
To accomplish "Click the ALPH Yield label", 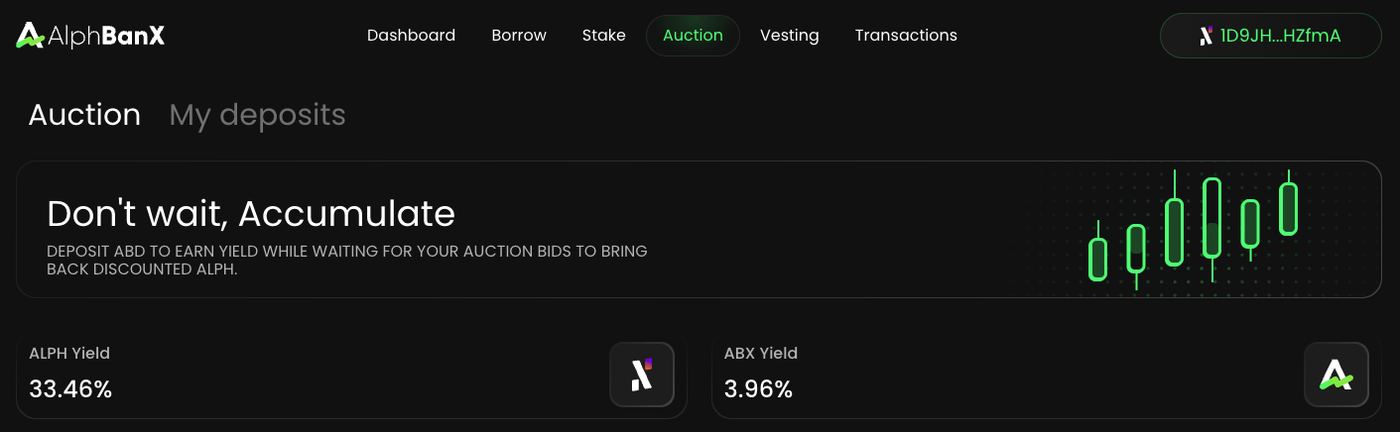I will tap(69, 353).
